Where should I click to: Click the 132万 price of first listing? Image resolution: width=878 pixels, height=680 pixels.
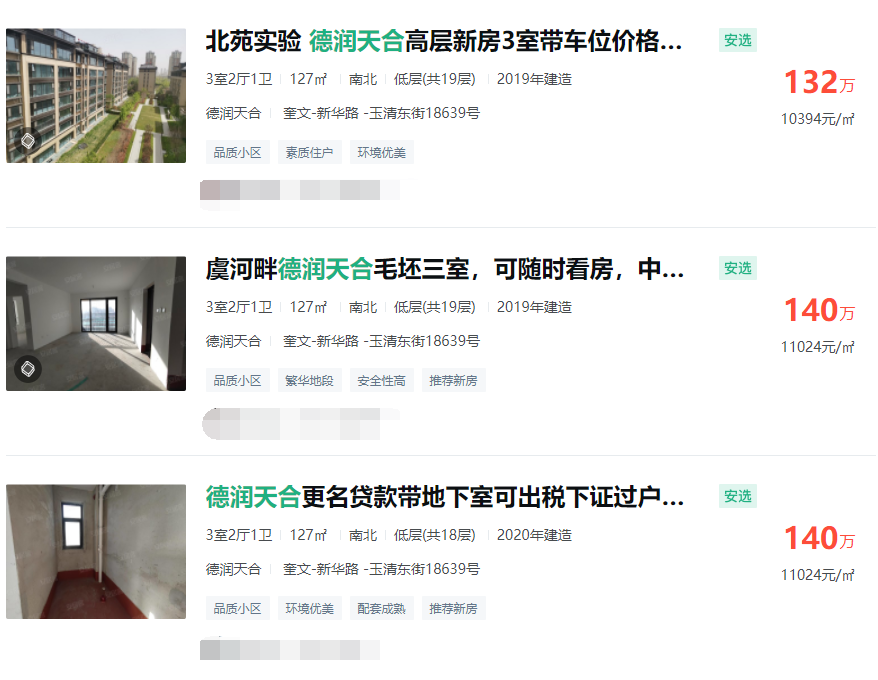[819, 82]
